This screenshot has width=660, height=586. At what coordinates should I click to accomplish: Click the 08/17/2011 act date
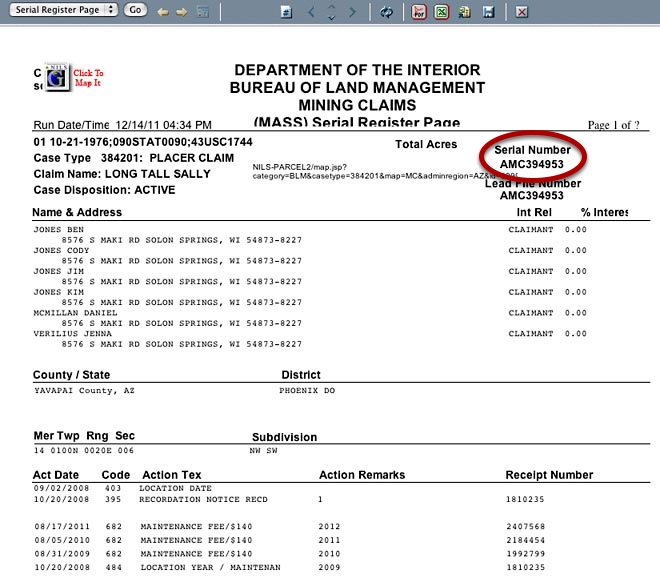tap(62, 527)
